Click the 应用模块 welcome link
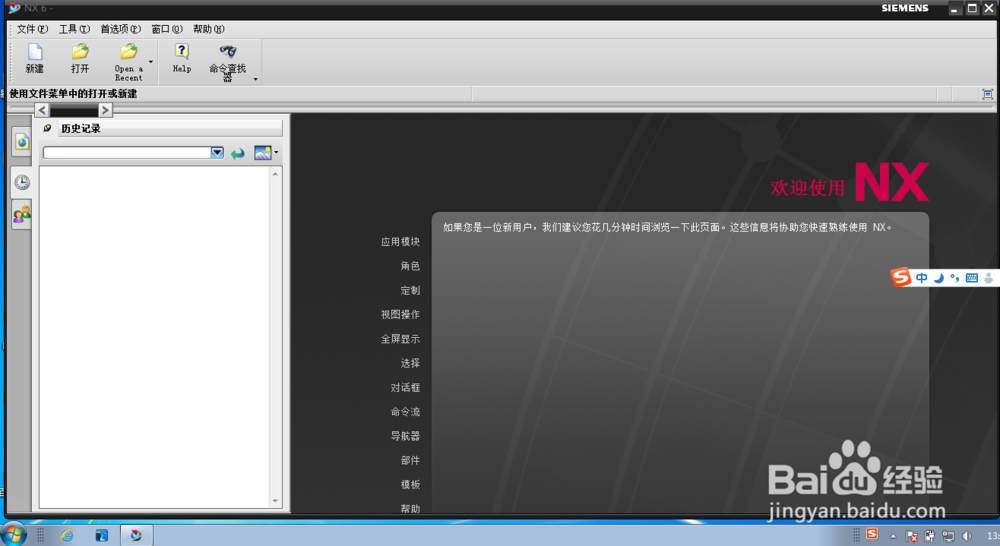The width and height of the screenshot is (1000, 546). pyautogui.click(x=401, y=242)
